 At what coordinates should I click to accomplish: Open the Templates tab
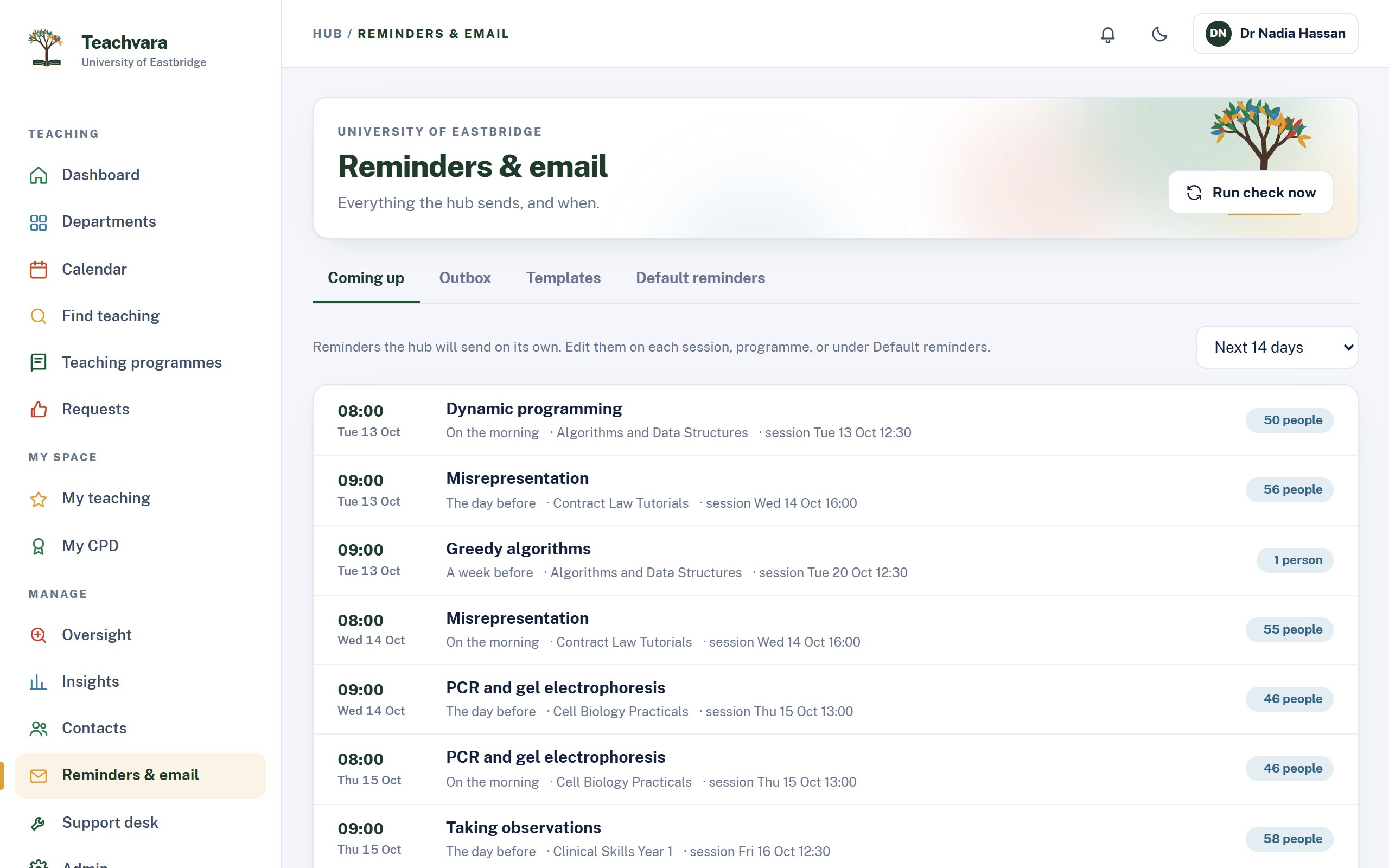563,278
